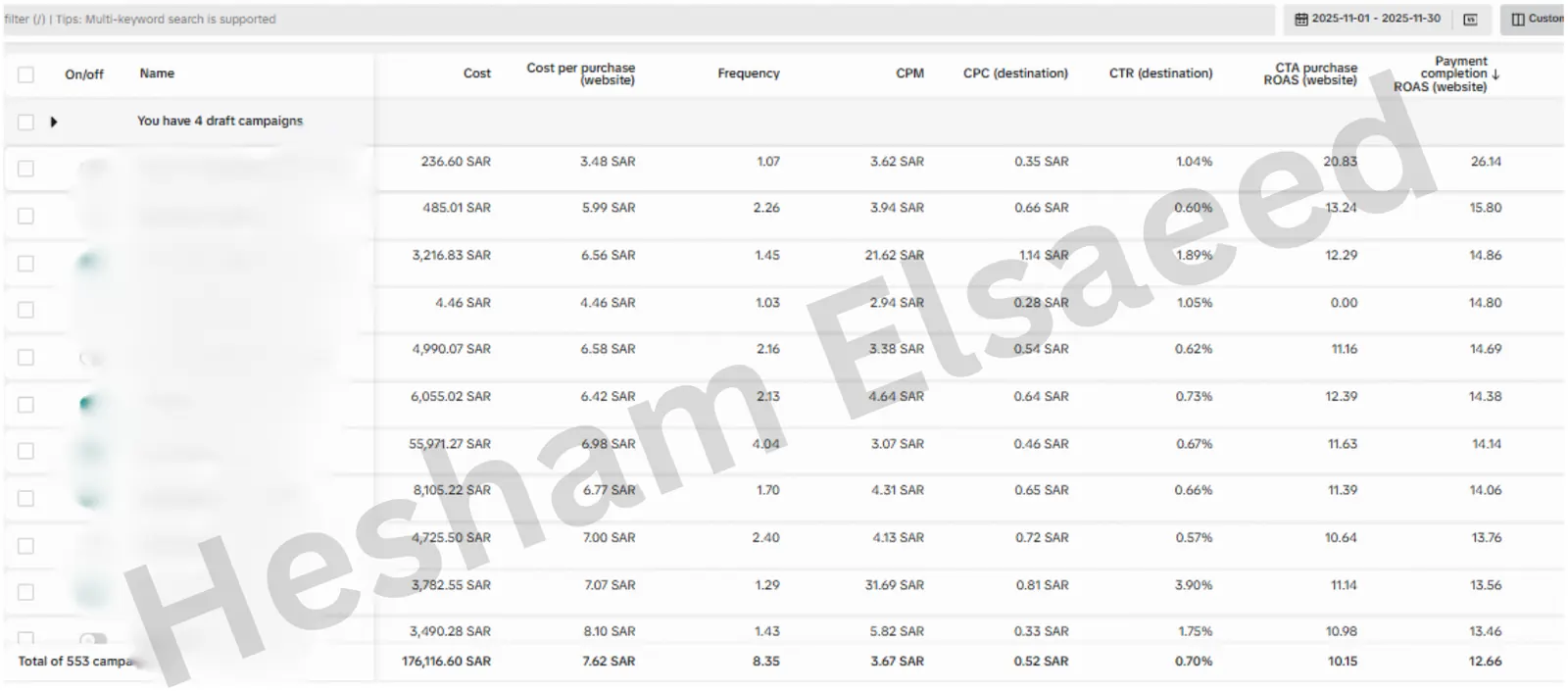Select the checkbox for the 236.60 SAR row
Image resolution: width=1568 pixels, height=691 pixels.
pos(25,169)
